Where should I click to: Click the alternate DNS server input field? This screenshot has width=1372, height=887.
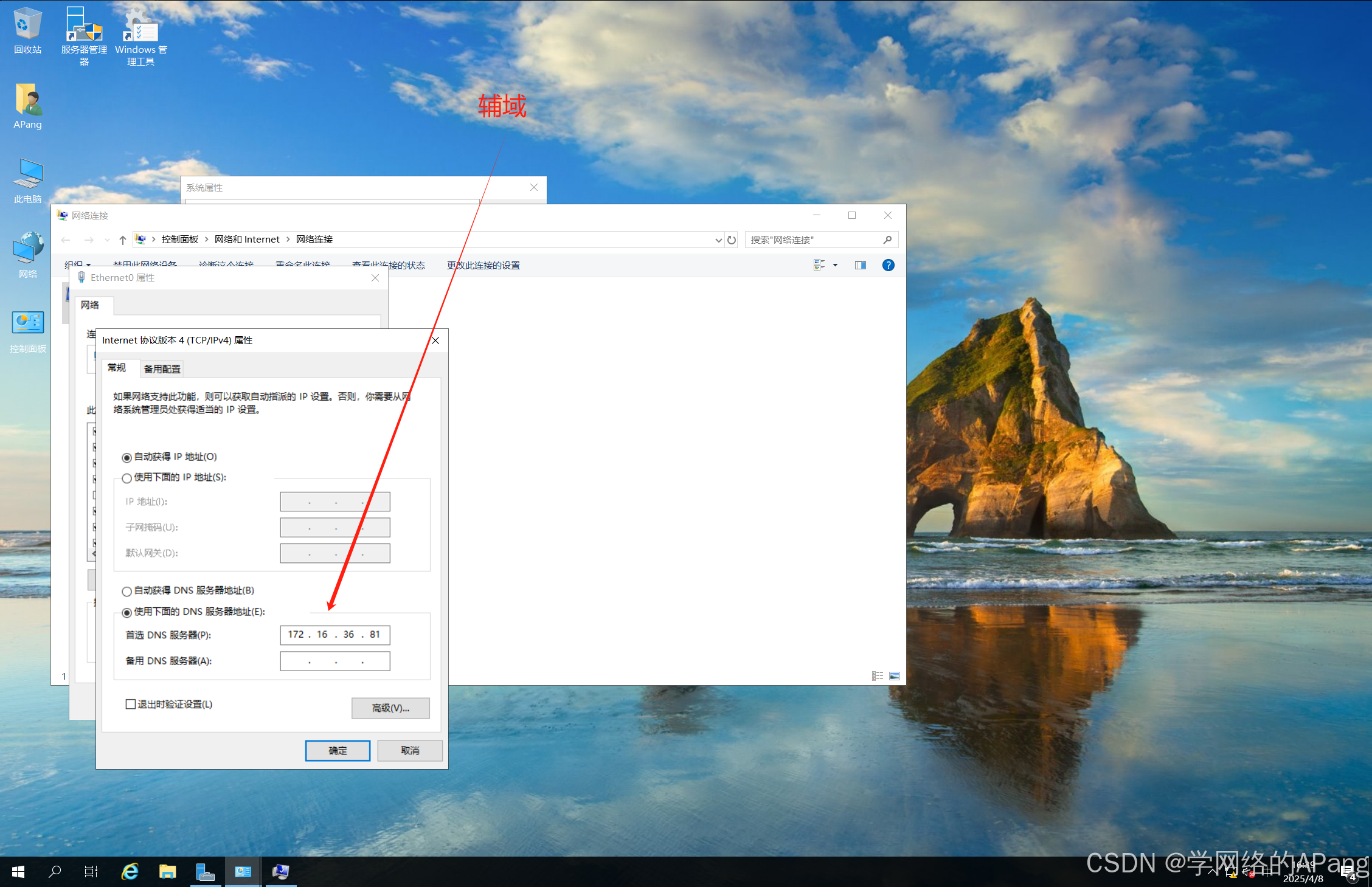(x=334, y=661)
